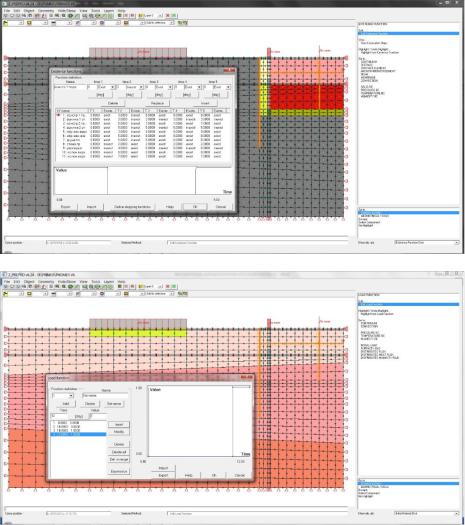This screenshot has width=465, height=525.
Task: Close the Existence functions dialog
Action: pyautogui.click(x=229, y=71)
